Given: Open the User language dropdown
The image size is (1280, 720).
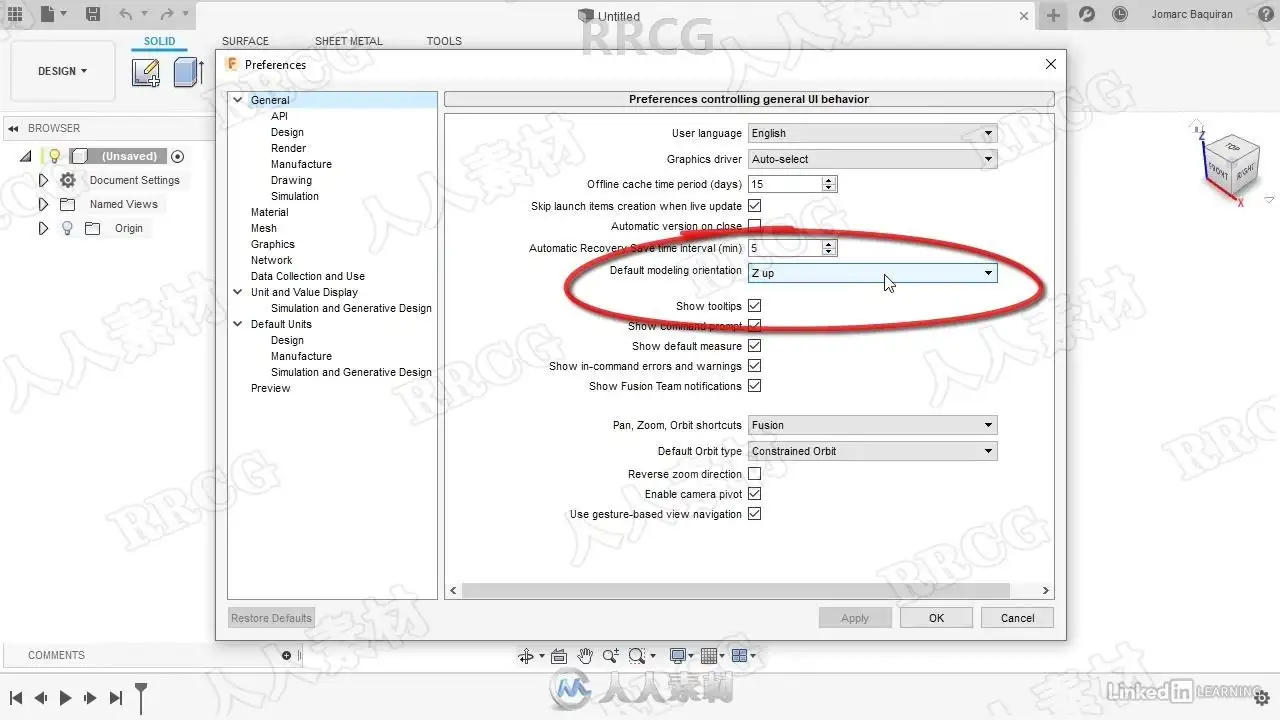Looking at the screenshot, I should pyautogui.click(x=872, y=133).
